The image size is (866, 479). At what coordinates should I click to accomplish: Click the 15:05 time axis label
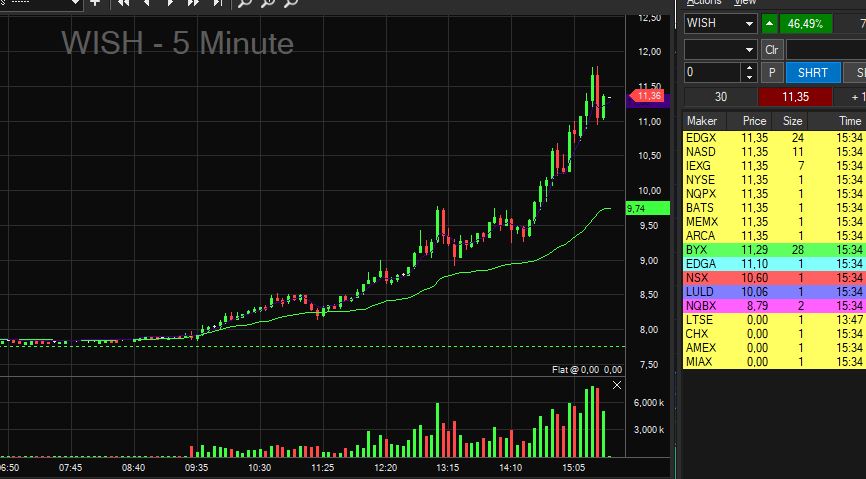(x=573, y=467)
